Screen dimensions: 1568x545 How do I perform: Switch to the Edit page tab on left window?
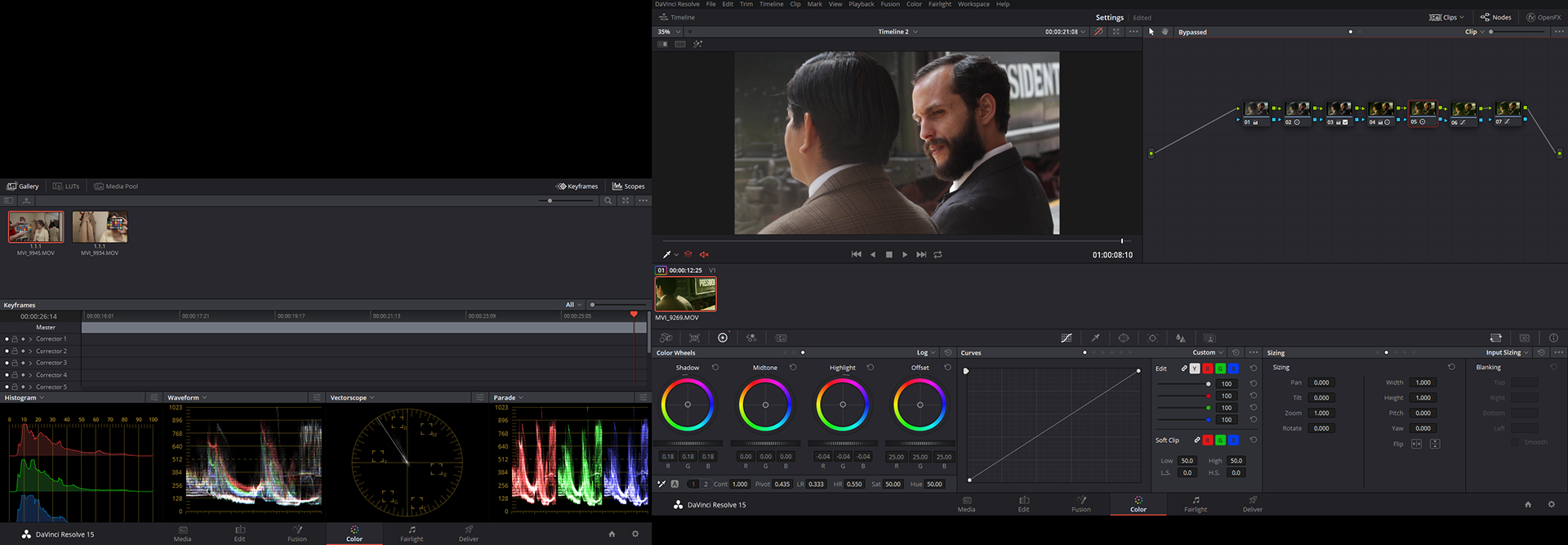(x=240, y=534)
